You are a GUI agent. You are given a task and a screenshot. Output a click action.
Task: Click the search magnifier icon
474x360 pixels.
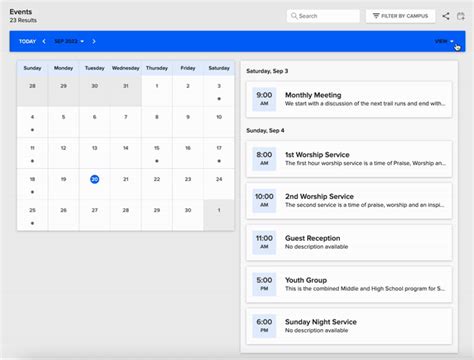pyautogui.click(x=294, y=16)
